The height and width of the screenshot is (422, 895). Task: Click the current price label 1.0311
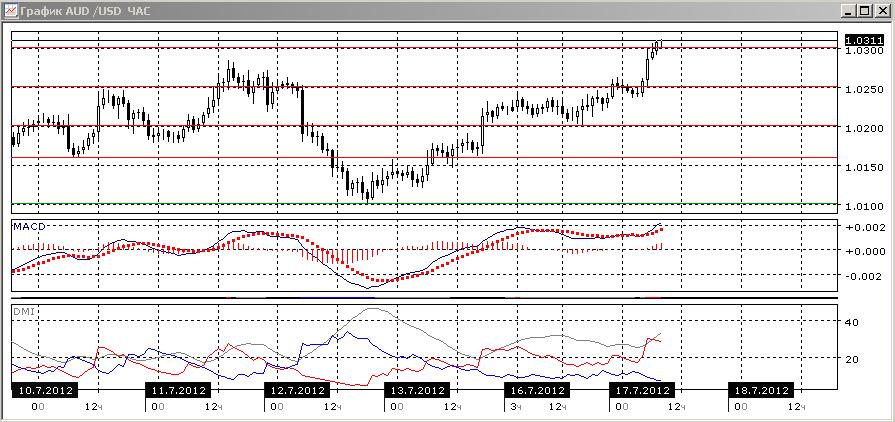(864, 40)
